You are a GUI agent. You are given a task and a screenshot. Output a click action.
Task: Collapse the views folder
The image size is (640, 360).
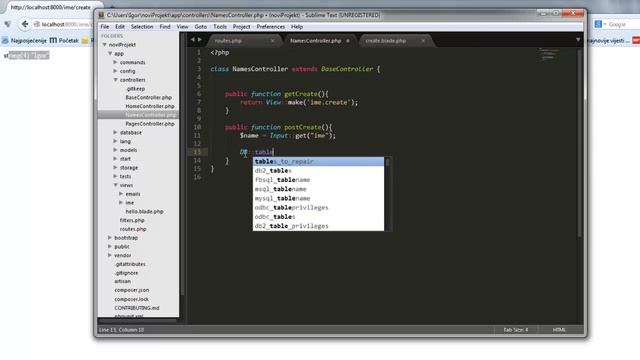[116, 185]
